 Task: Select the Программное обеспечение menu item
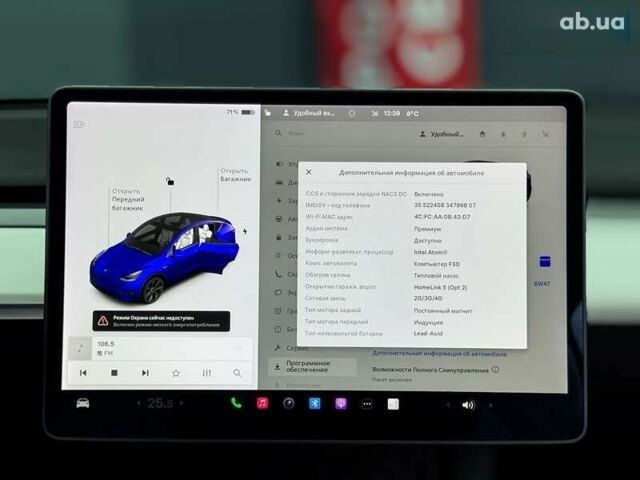coord(312,367)
